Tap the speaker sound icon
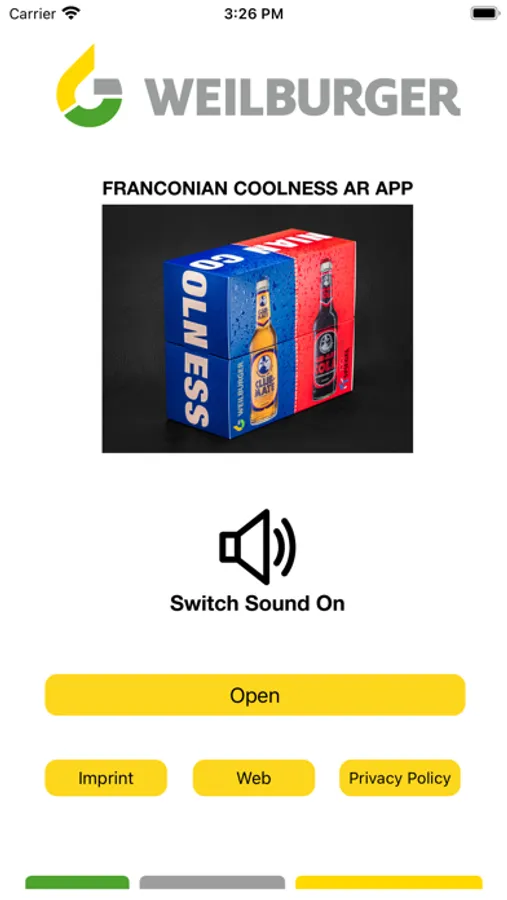 coord(257,546)
